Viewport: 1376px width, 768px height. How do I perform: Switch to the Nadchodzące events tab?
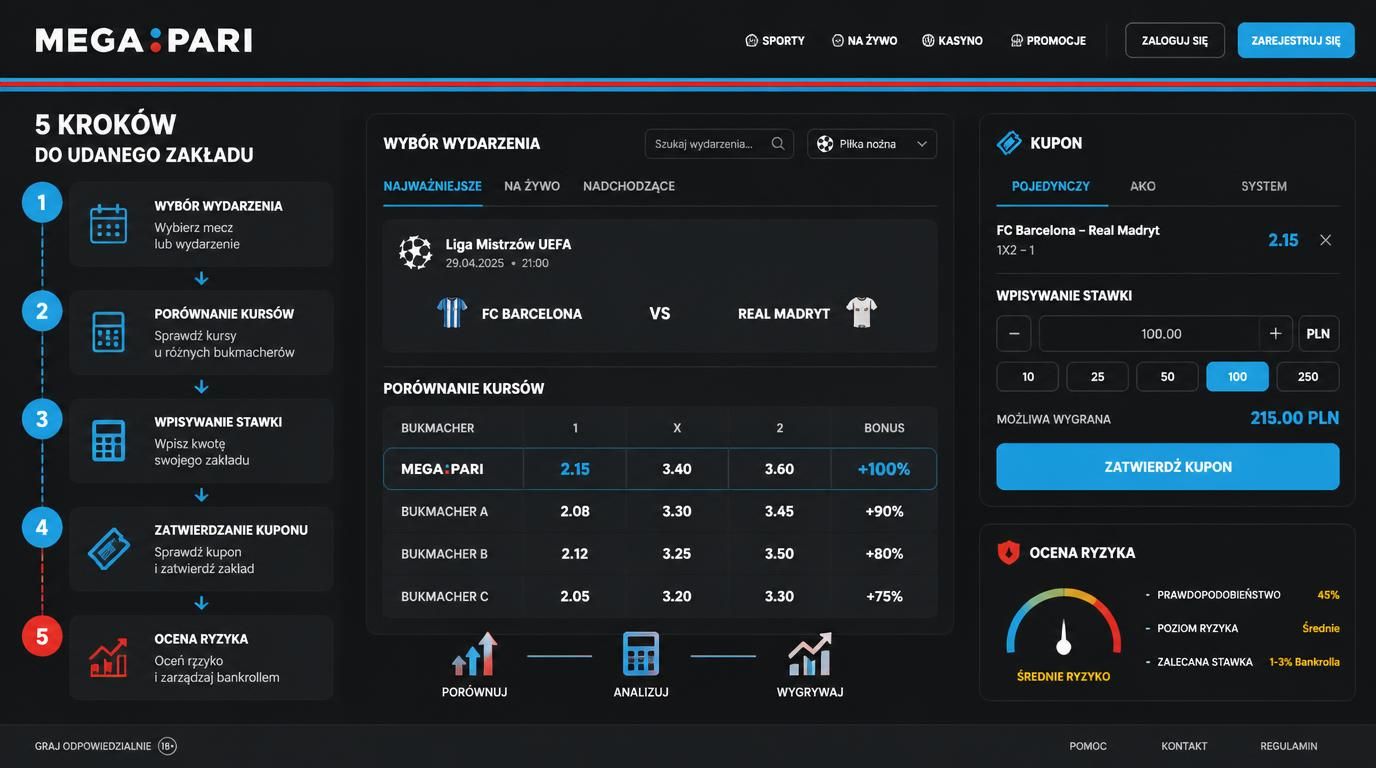coord(629,186)
